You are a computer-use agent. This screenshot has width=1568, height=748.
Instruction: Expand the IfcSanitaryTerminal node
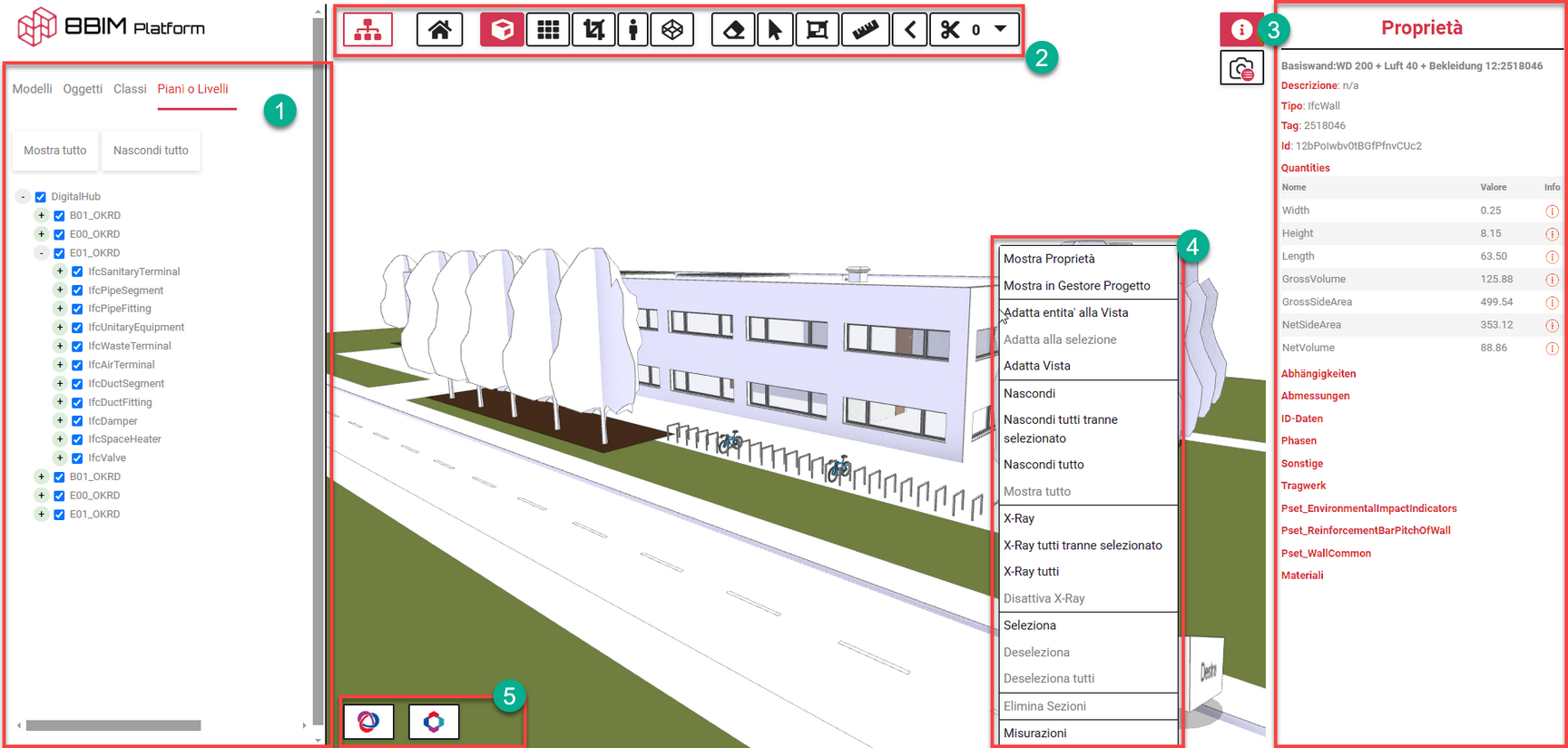tap(60, 271)
